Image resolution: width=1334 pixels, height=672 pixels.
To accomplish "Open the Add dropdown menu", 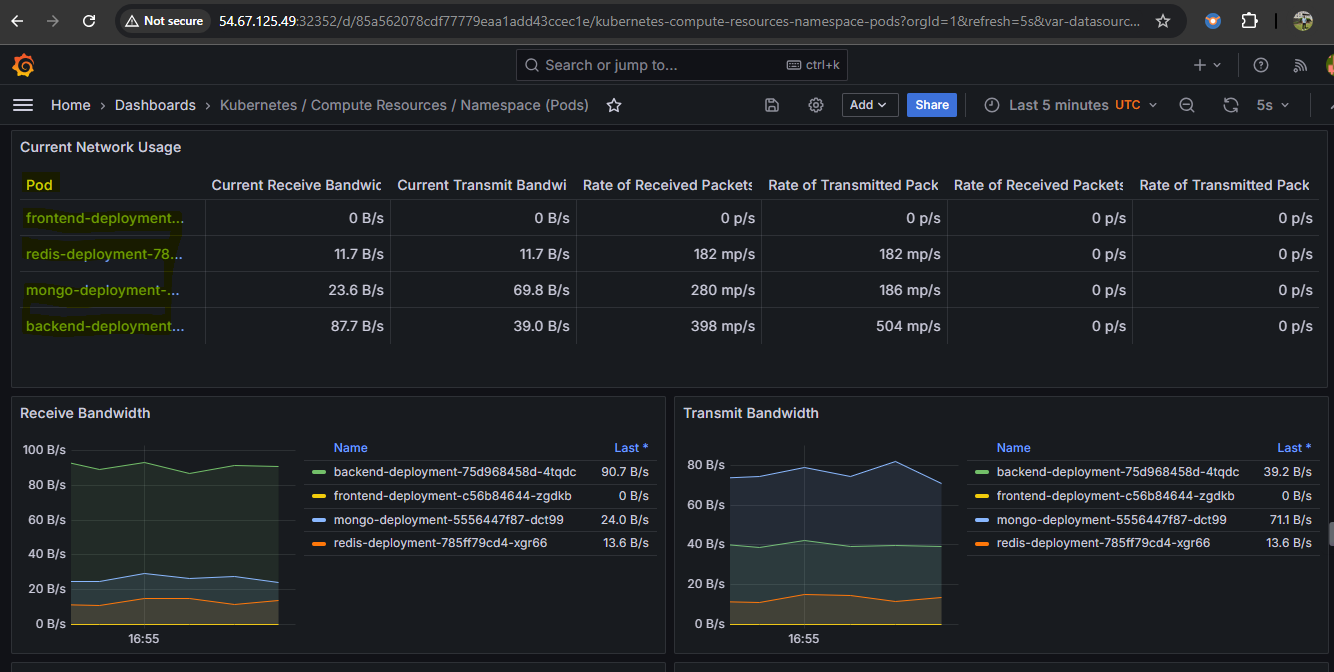I will (x=869, y=105).
